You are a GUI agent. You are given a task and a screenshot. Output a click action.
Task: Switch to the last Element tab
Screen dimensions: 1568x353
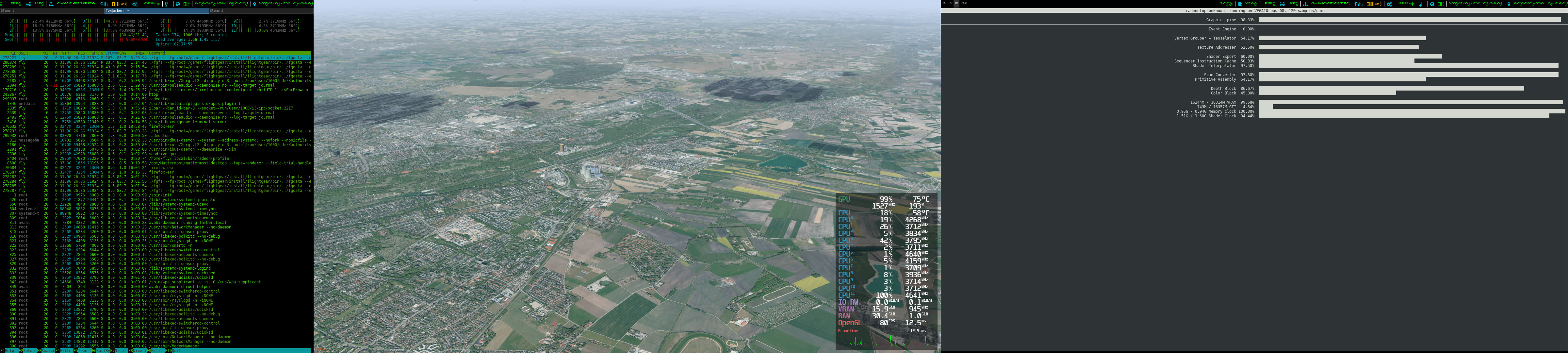(x=261, y=10)
